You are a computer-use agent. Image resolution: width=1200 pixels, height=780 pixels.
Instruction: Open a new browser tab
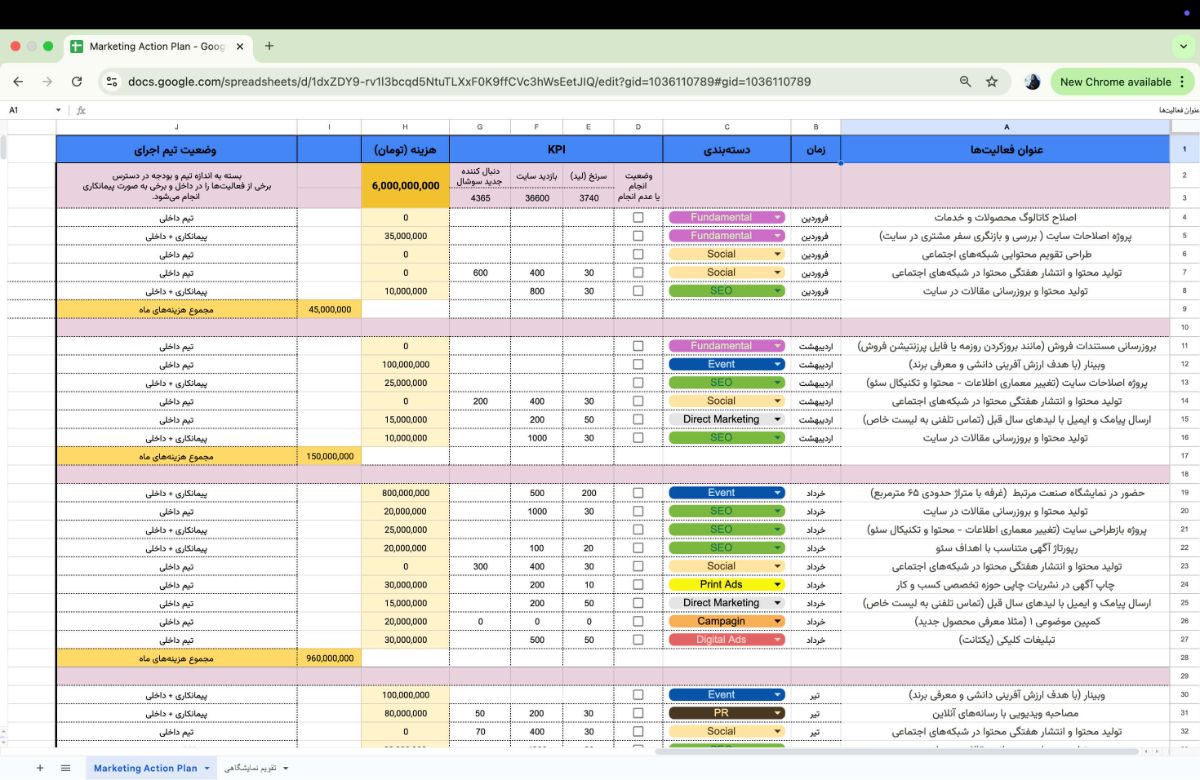pyautogui.click(x=269, y=46)
